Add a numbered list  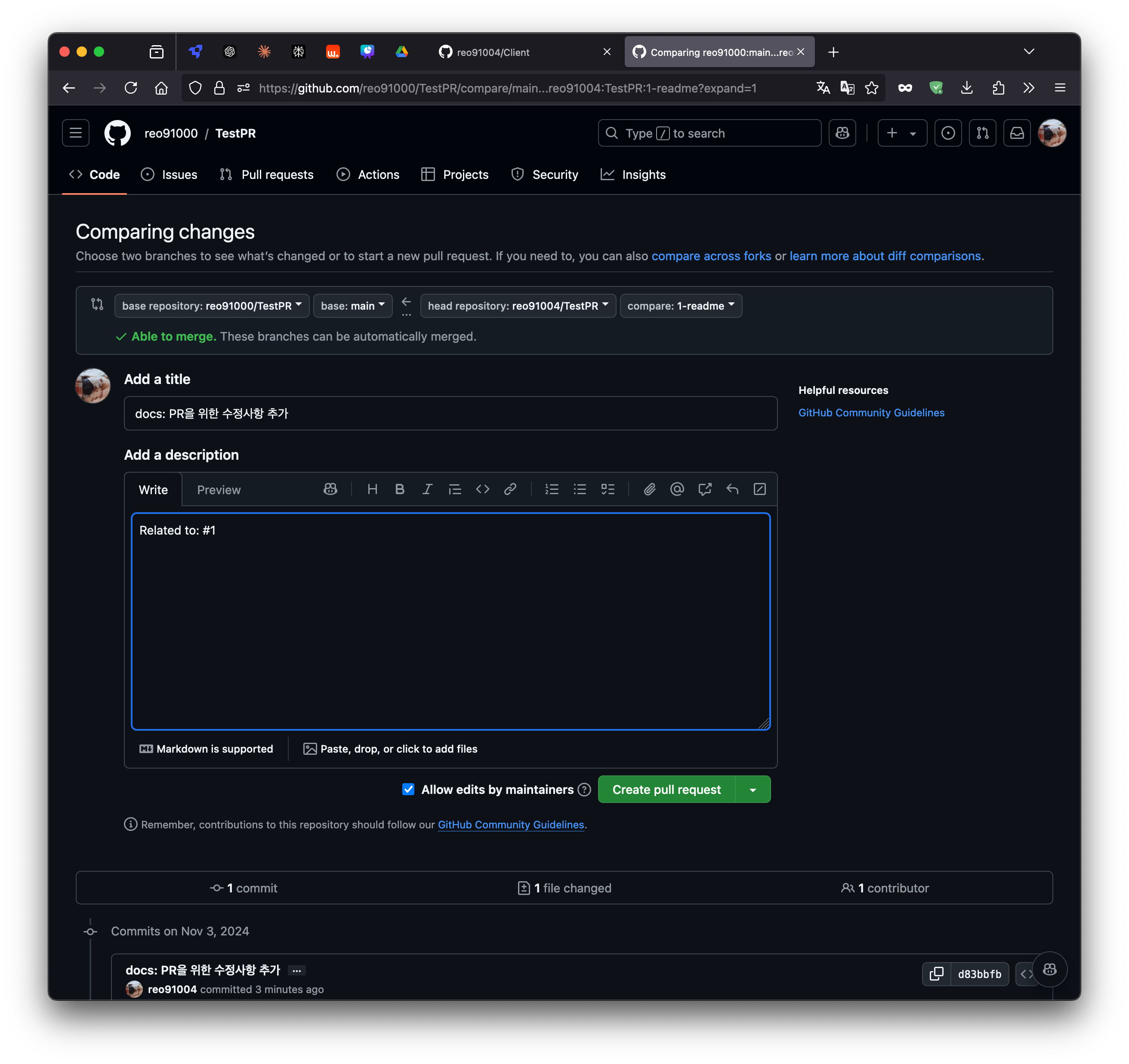pyautogui.click(x=551, y=489)
